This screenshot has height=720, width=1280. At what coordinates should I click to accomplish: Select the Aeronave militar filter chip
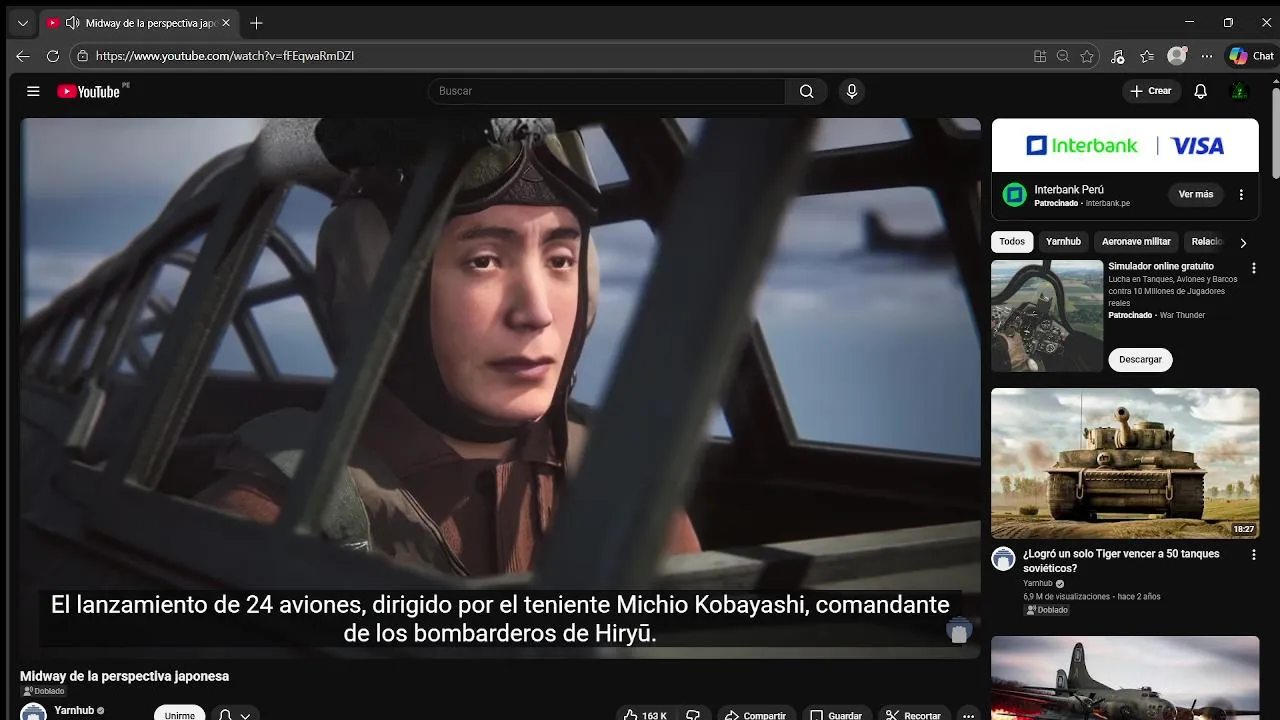click(1136, 242)
